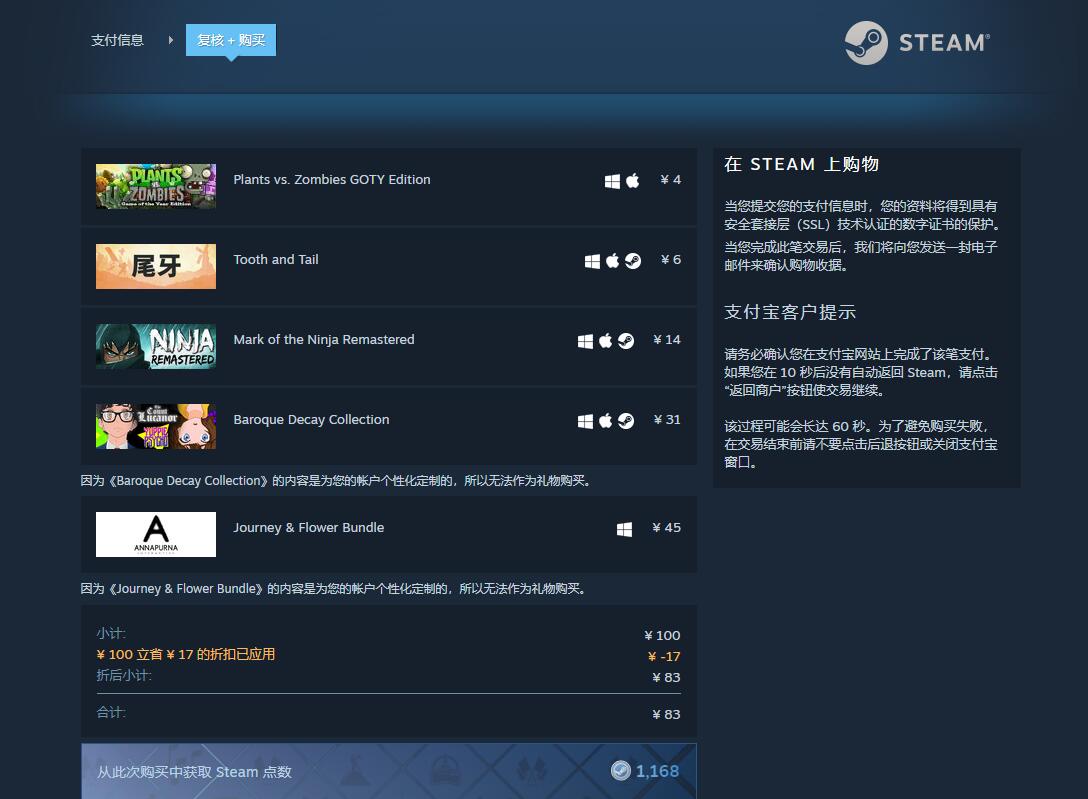1088x799 pixels.
Task: Open the Tooth and Tail thumbnail
Action: 155,266
